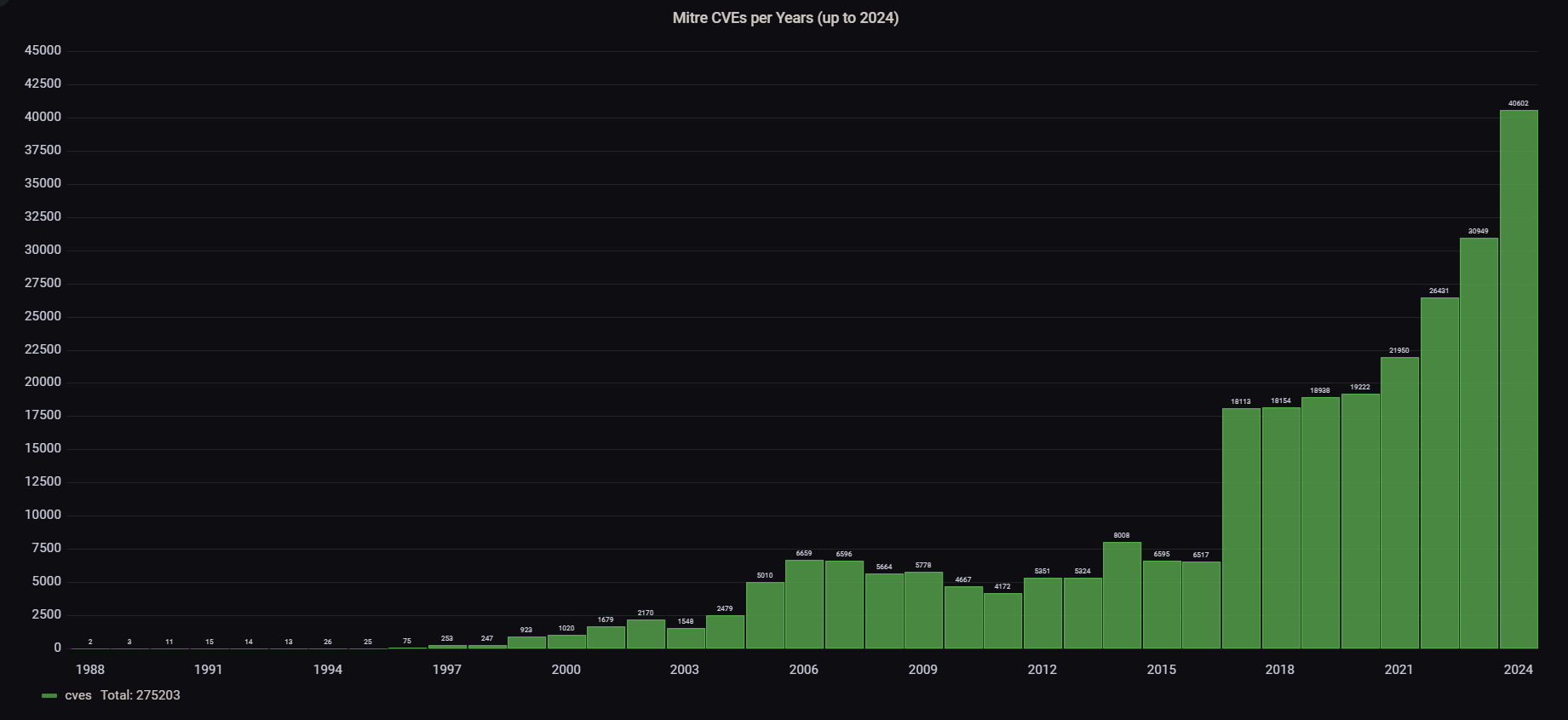1568x720 pixels.
Task: Click the 2012 bar showing 5351
Action: 1042,613
